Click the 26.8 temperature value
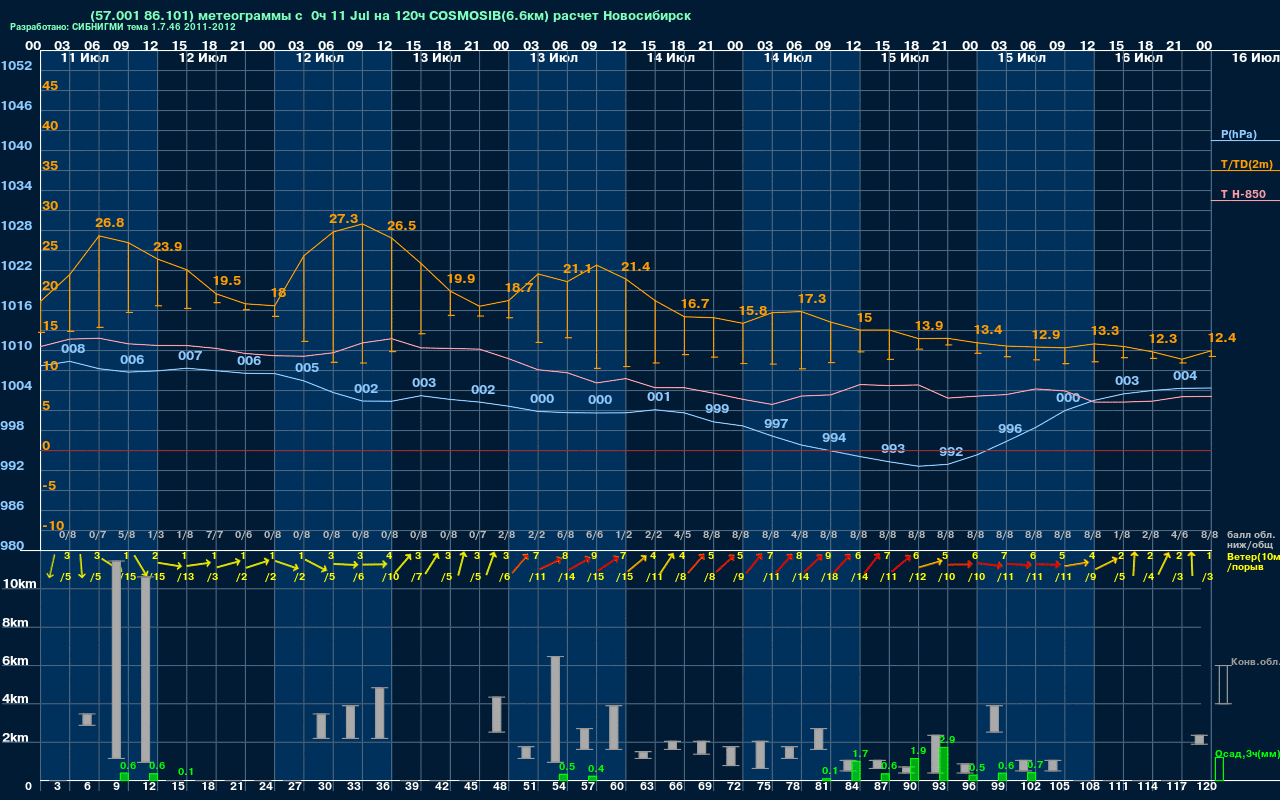Image resolution: width=1280 pixels, height=800 pixels. click(x=110, y=222)
